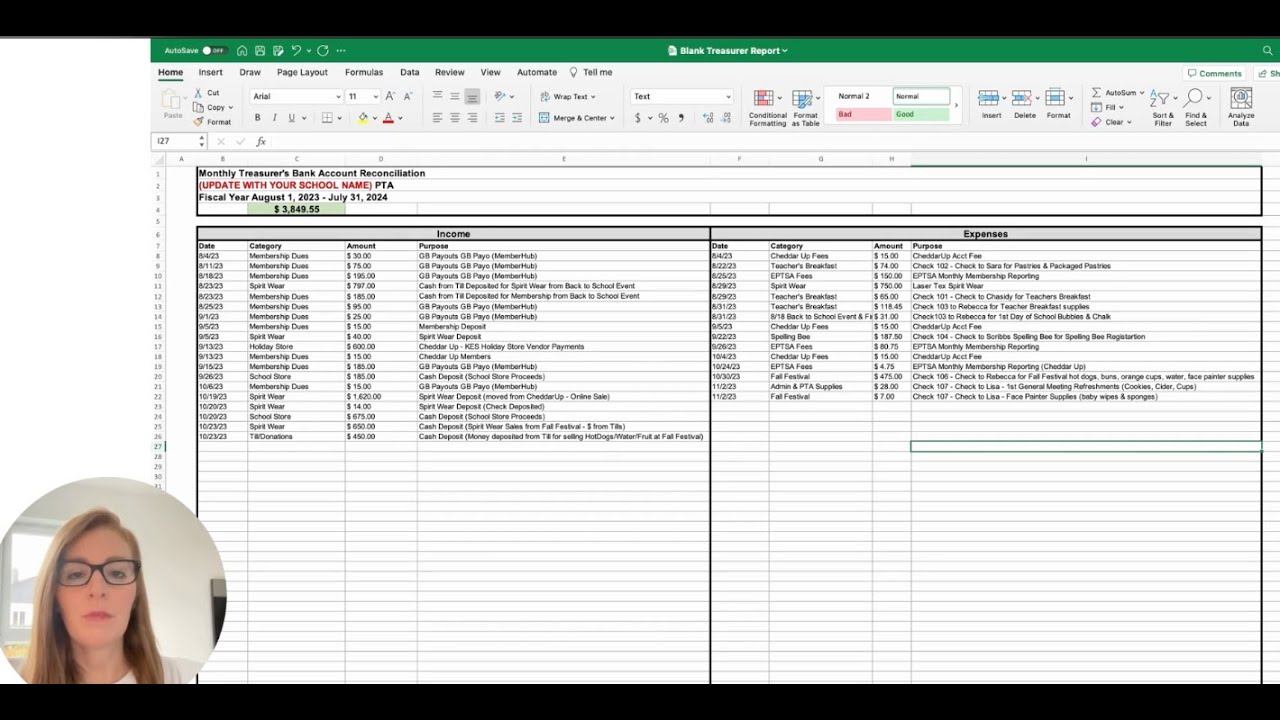
Task: Open the View ribbon tab
Action: (490, 72)
